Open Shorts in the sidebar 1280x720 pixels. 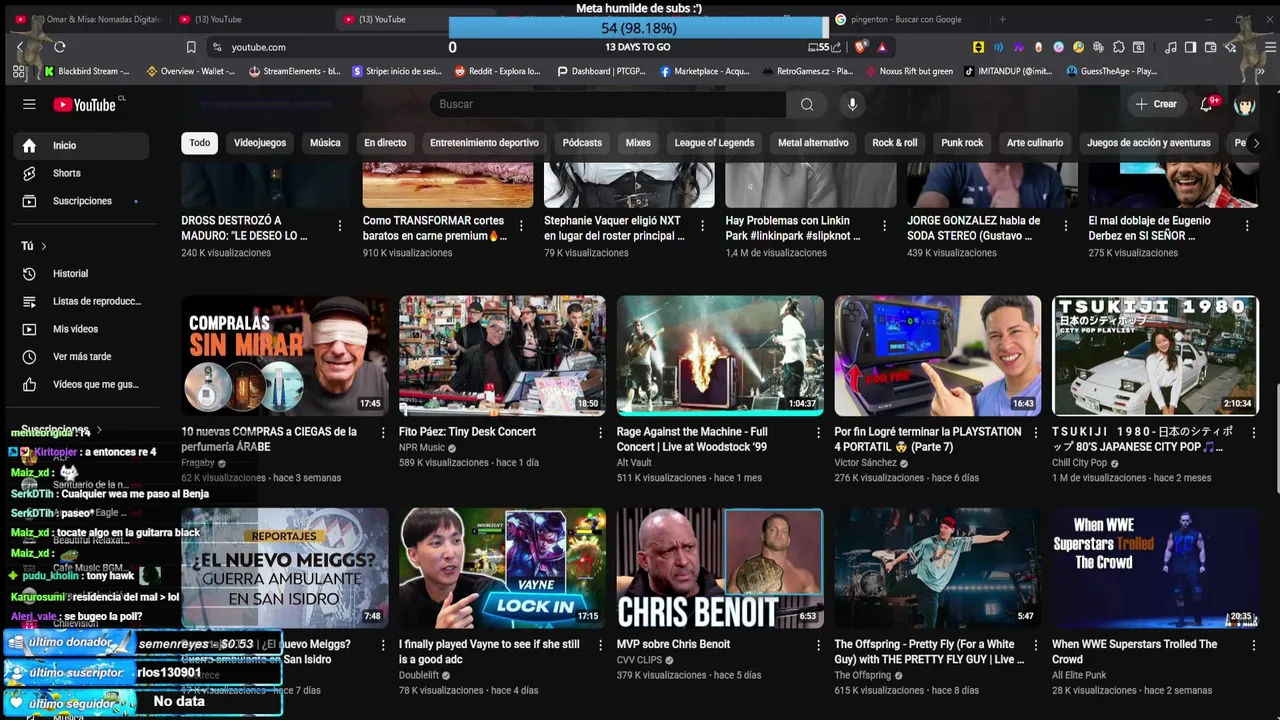coord(67,173)
